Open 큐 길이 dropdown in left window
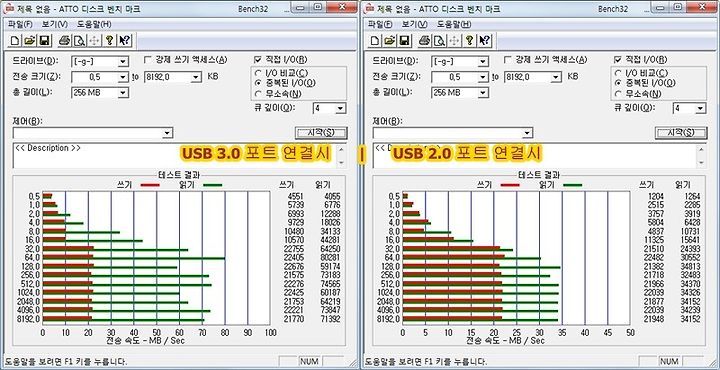Image resolution: width=720 pixels, height=370 pixels. (340, 108)
